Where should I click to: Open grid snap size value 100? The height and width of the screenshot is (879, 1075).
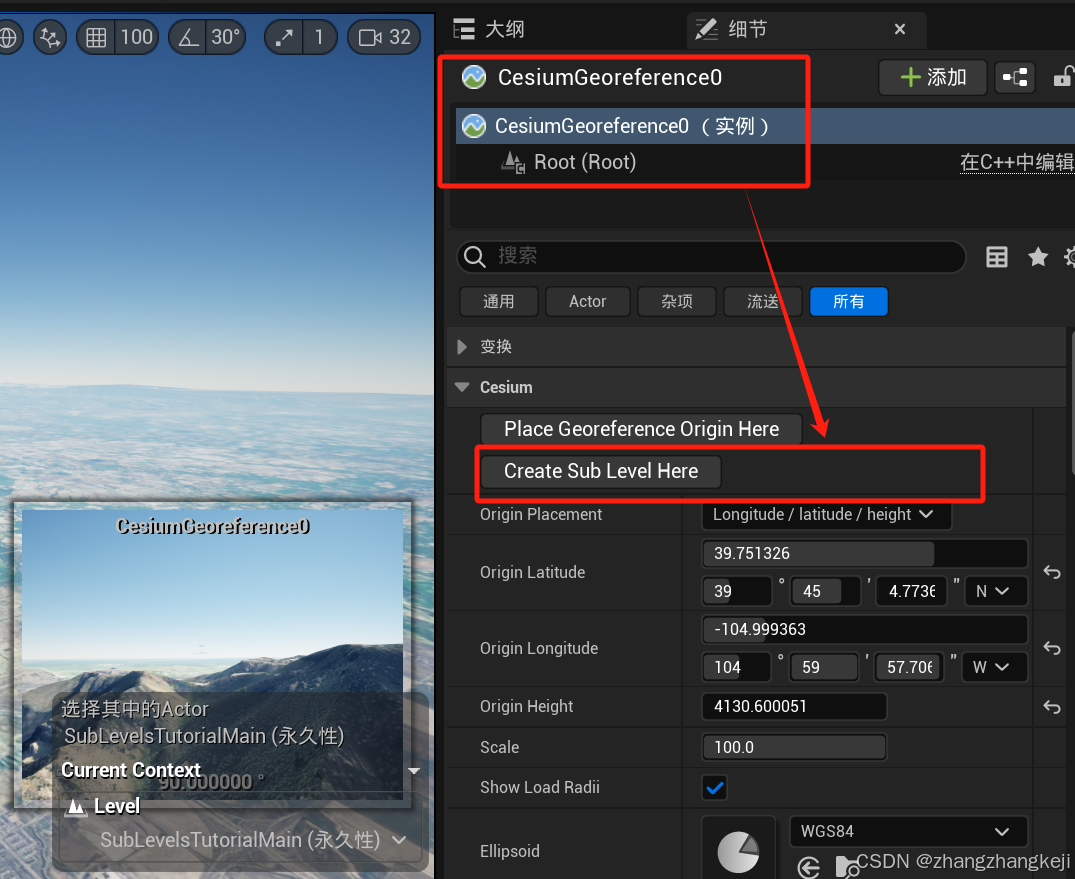136,37
